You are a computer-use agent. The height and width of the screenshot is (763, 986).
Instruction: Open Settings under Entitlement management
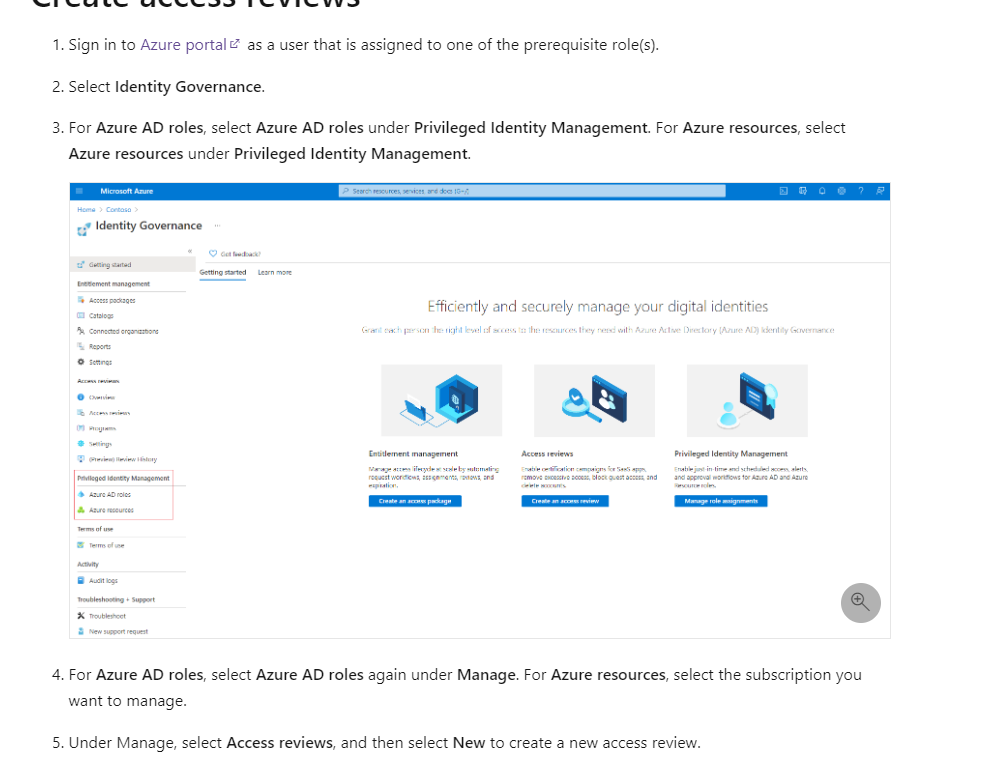tap(101, 362)
